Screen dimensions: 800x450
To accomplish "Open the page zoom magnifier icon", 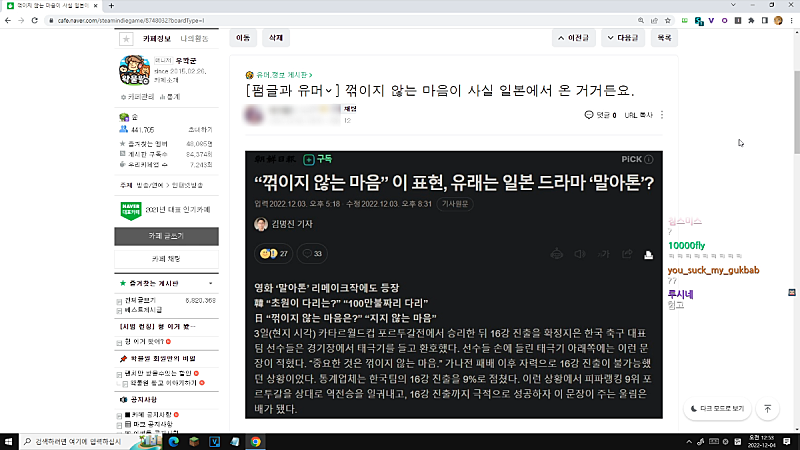I will 641,20.
